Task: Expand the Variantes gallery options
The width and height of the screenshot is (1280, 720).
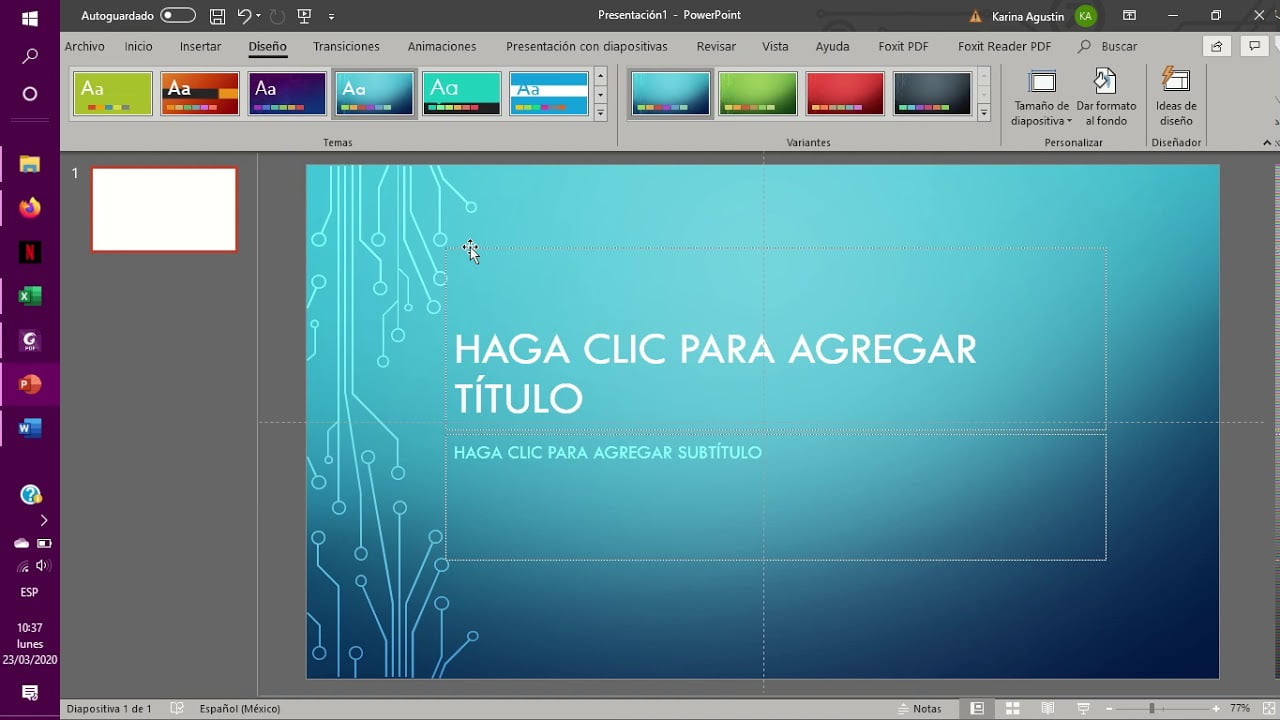Action: (984, 113)
